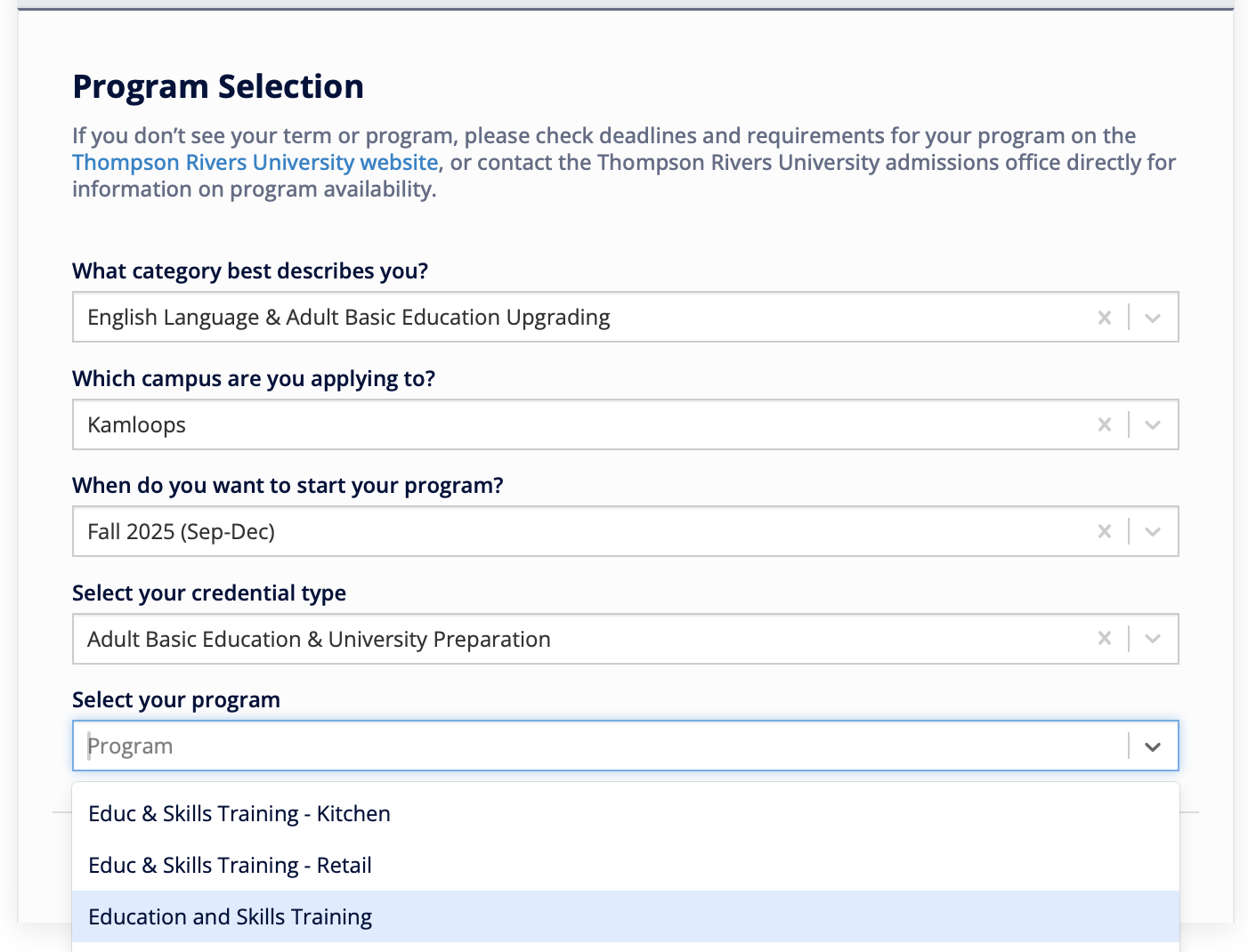Expand the credential type dropdown arrow

click(1153, 639)
